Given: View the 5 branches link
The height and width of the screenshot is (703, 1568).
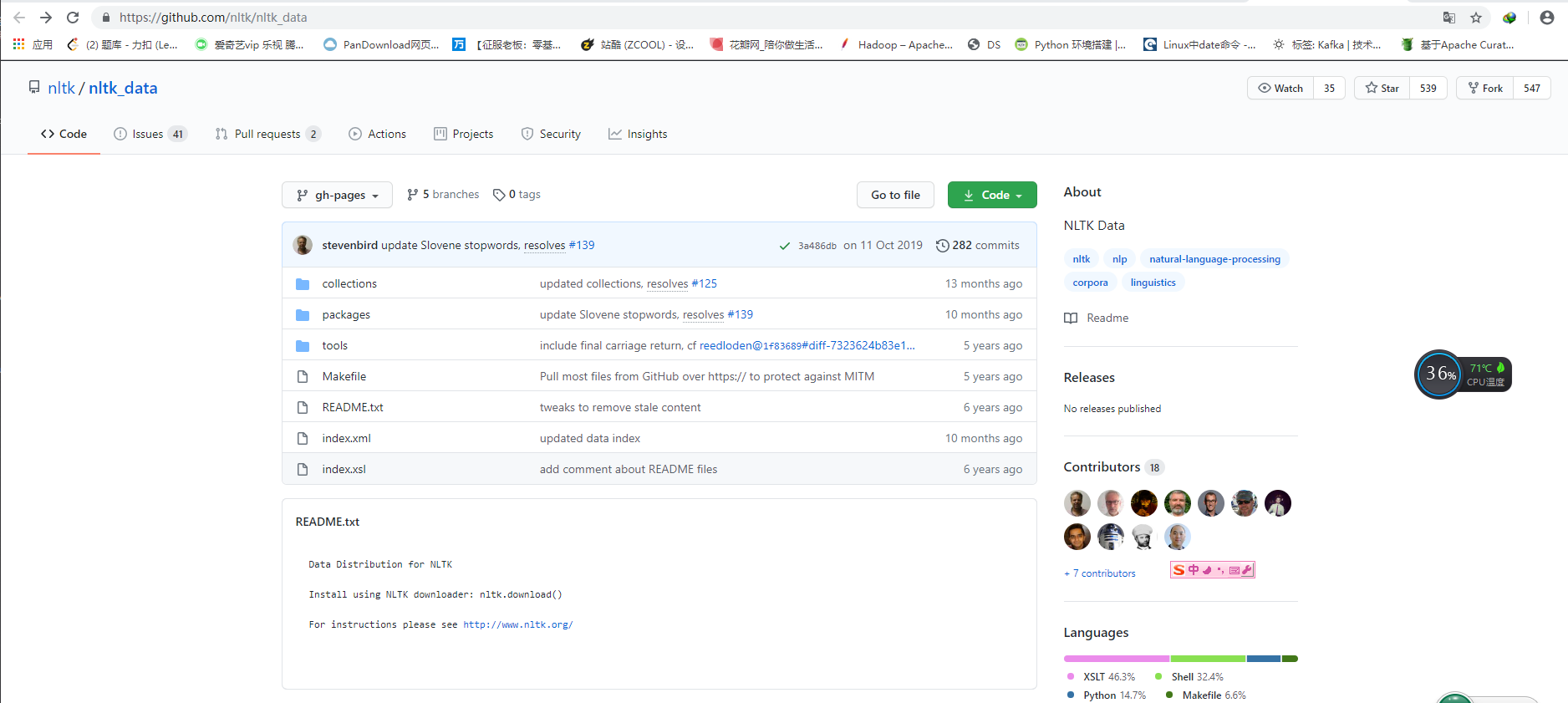Looking at the screenshot, I should 443,195.
